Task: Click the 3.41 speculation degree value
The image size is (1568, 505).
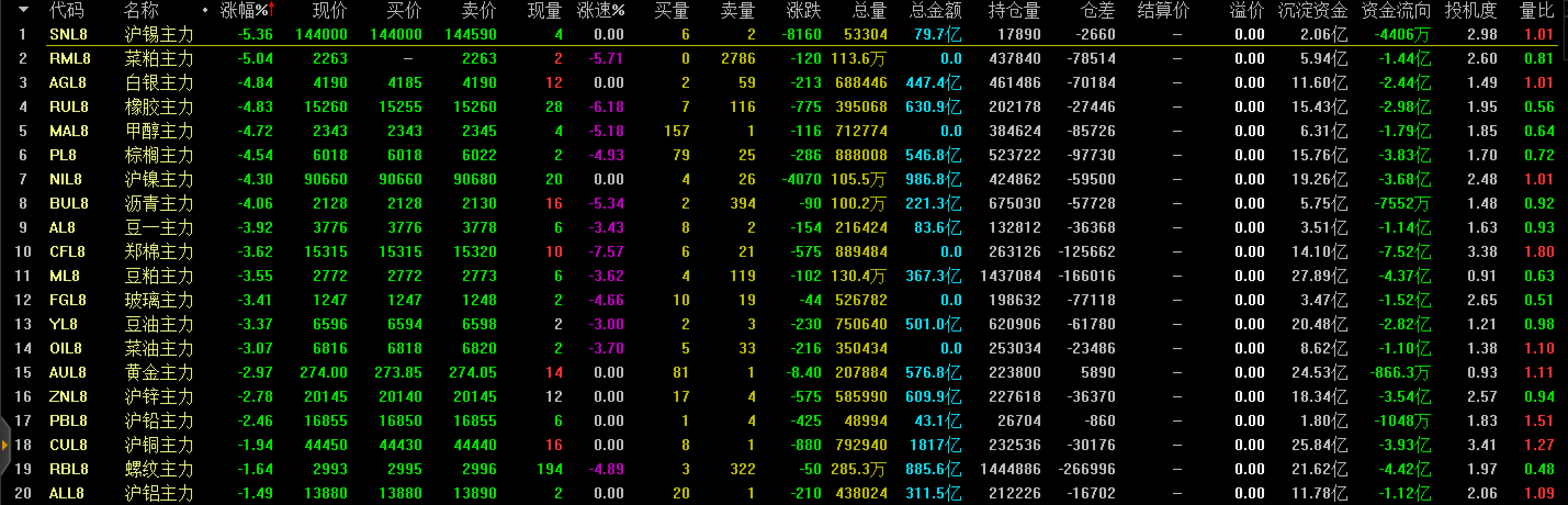Action: [x=1482, y=445]
